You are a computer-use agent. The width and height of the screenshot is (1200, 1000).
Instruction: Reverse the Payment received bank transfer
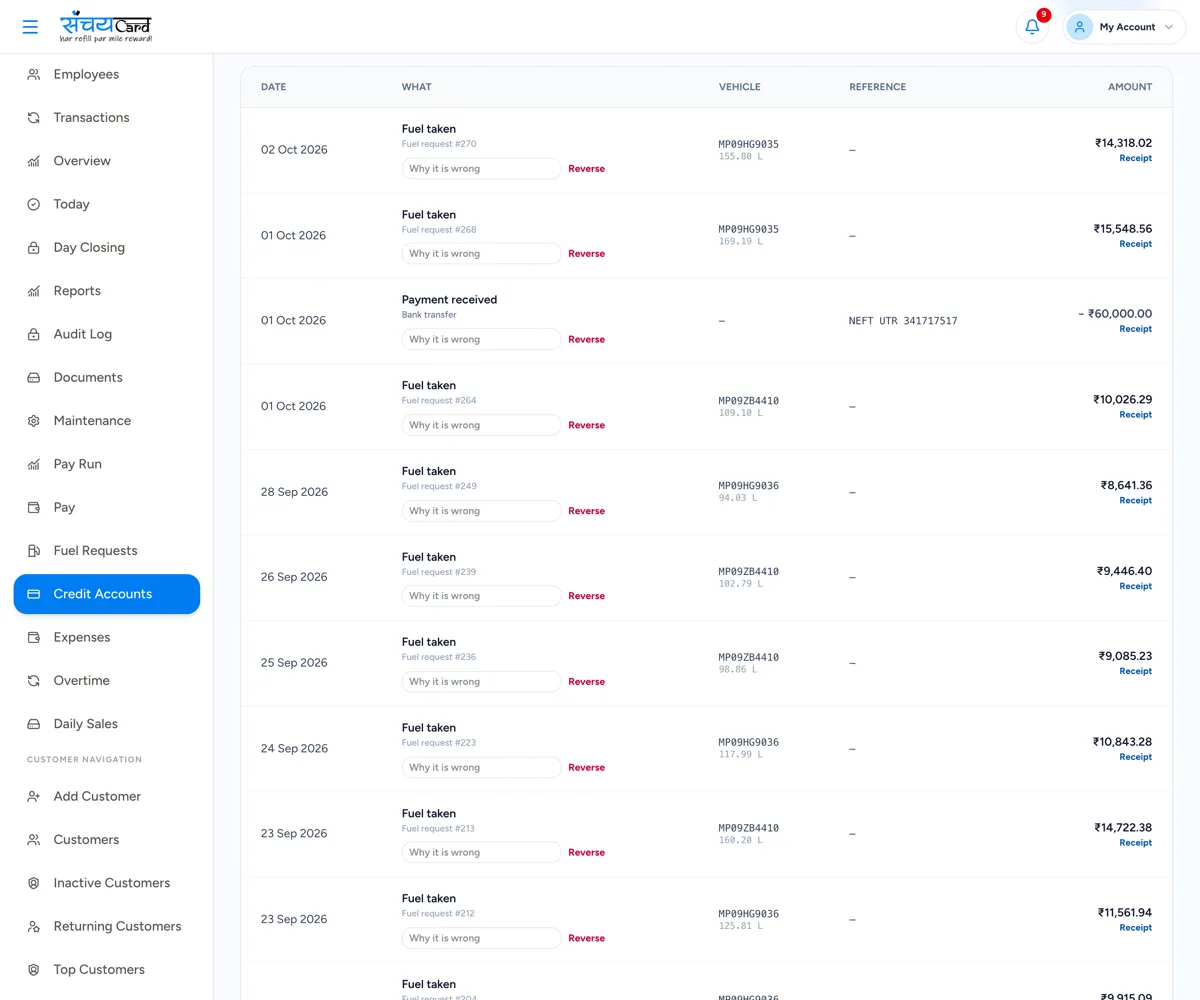point(586,339)
